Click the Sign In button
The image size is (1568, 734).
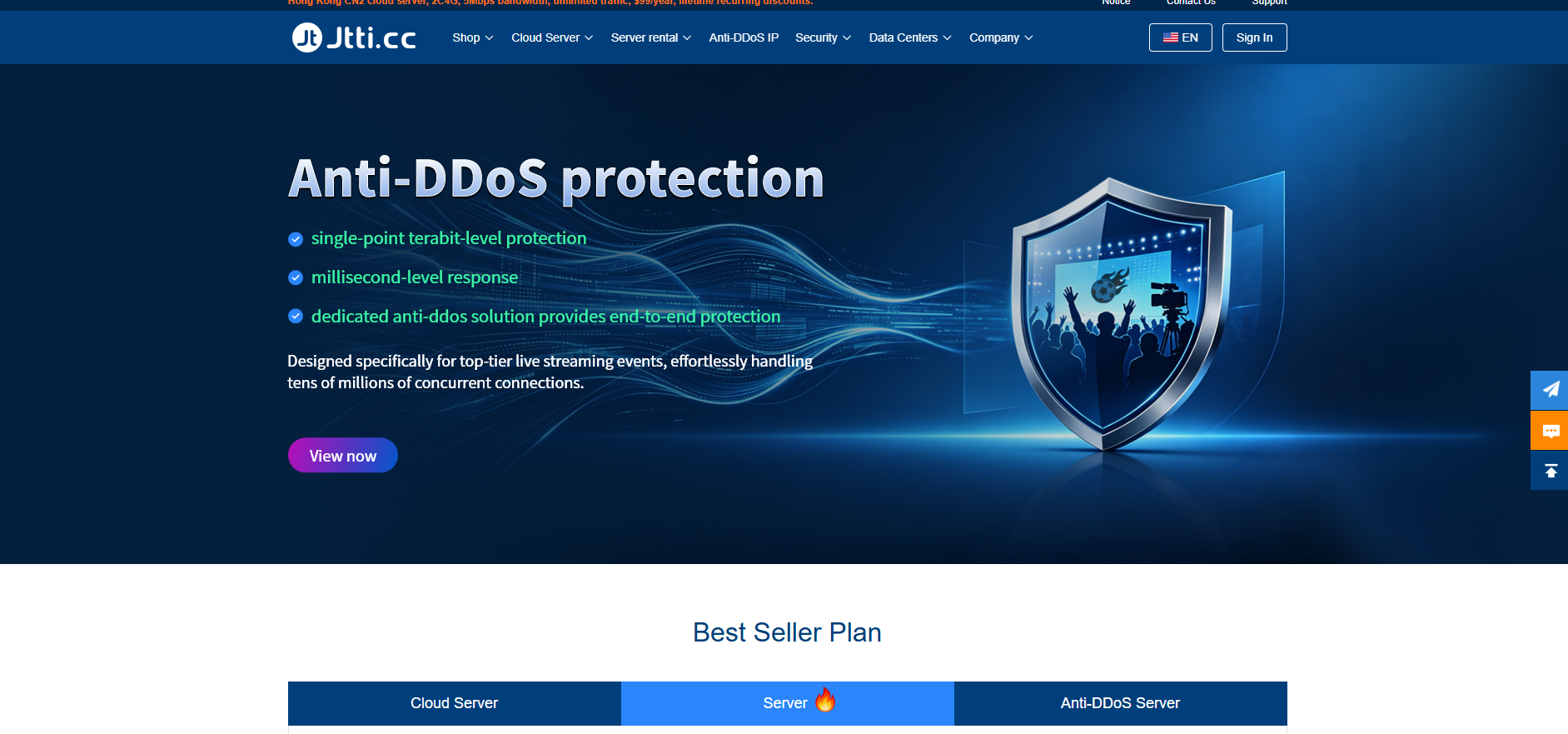(1254, 37)
